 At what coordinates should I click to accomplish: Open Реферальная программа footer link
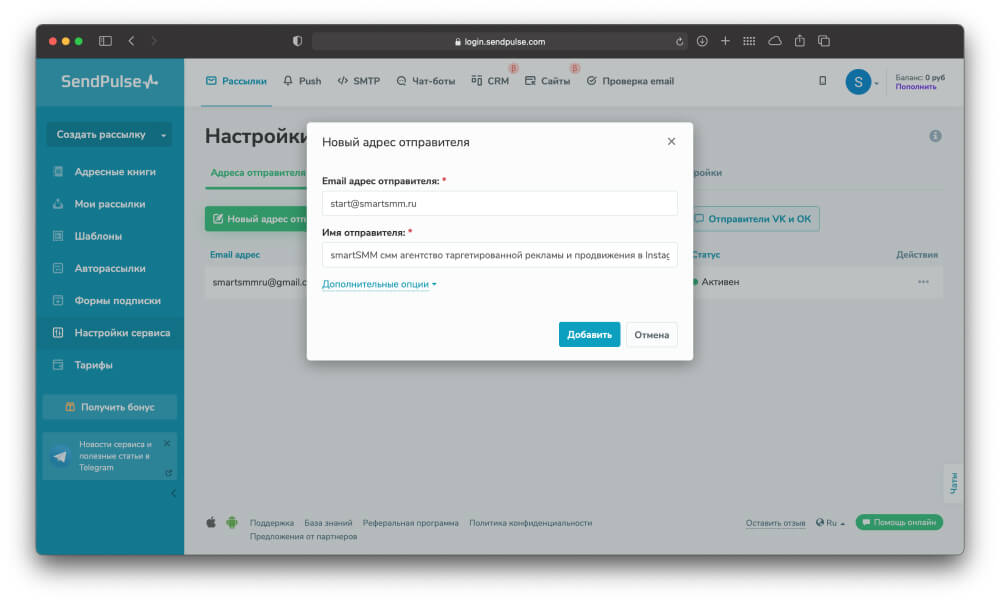point(410,523)
